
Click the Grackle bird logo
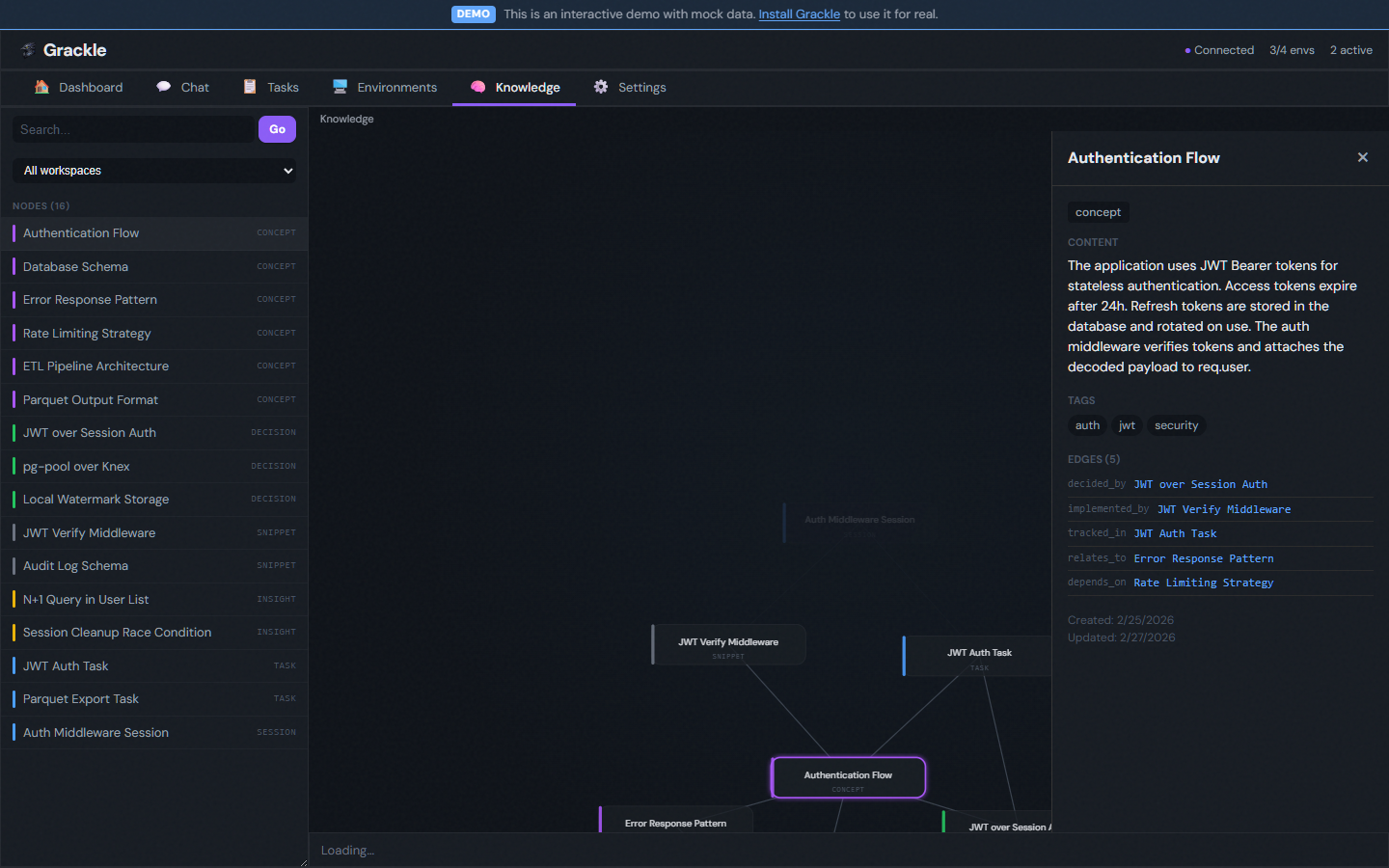pos(29,49)
